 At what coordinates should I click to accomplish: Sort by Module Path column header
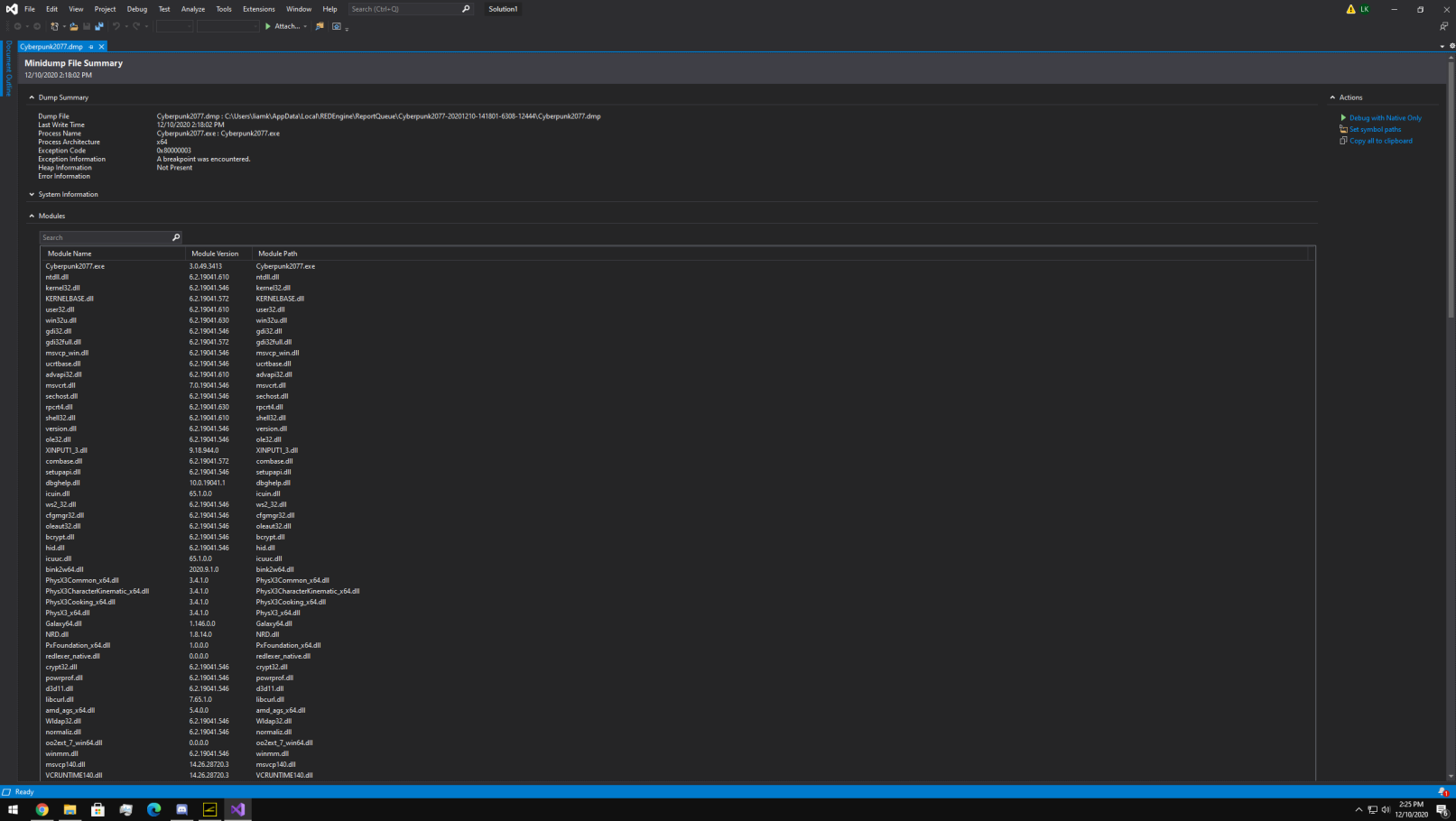click(x=780, y=254)
